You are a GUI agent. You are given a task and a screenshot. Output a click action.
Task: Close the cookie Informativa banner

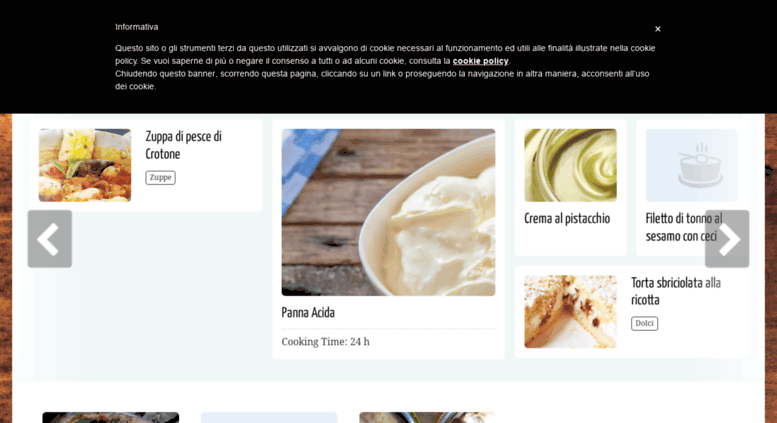click(658, 29)
